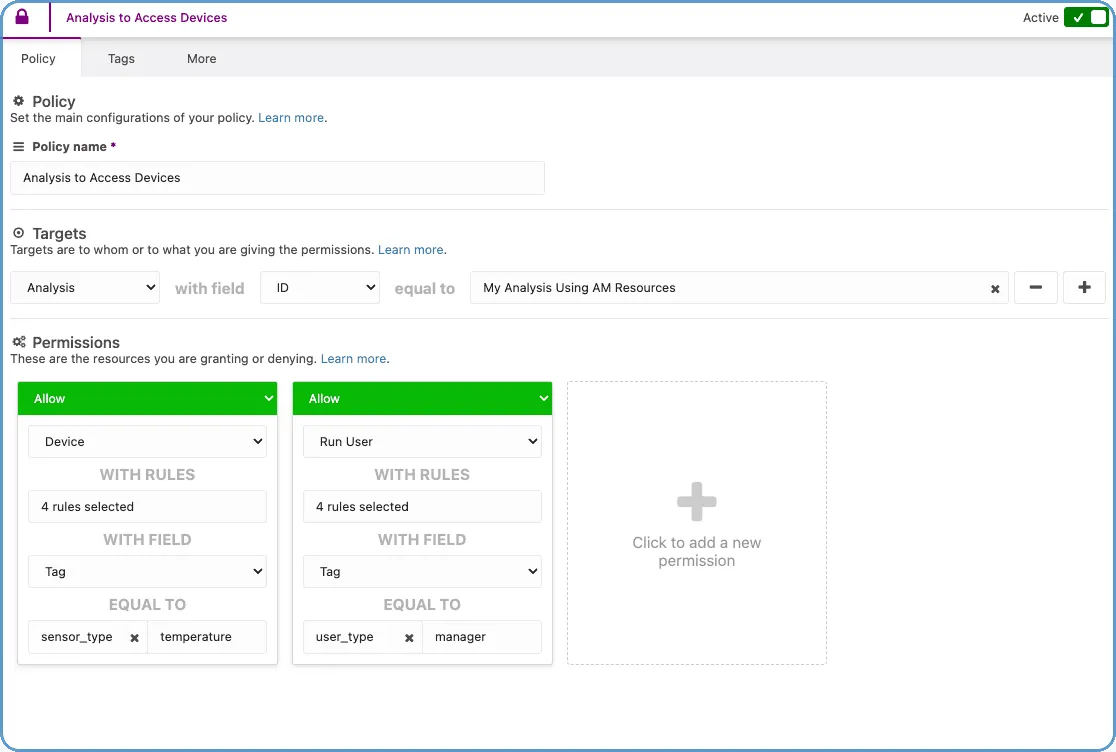Remove the sensor_type tag key
This screenshot has height=752, width=1116.
click(x=134, y=638)
